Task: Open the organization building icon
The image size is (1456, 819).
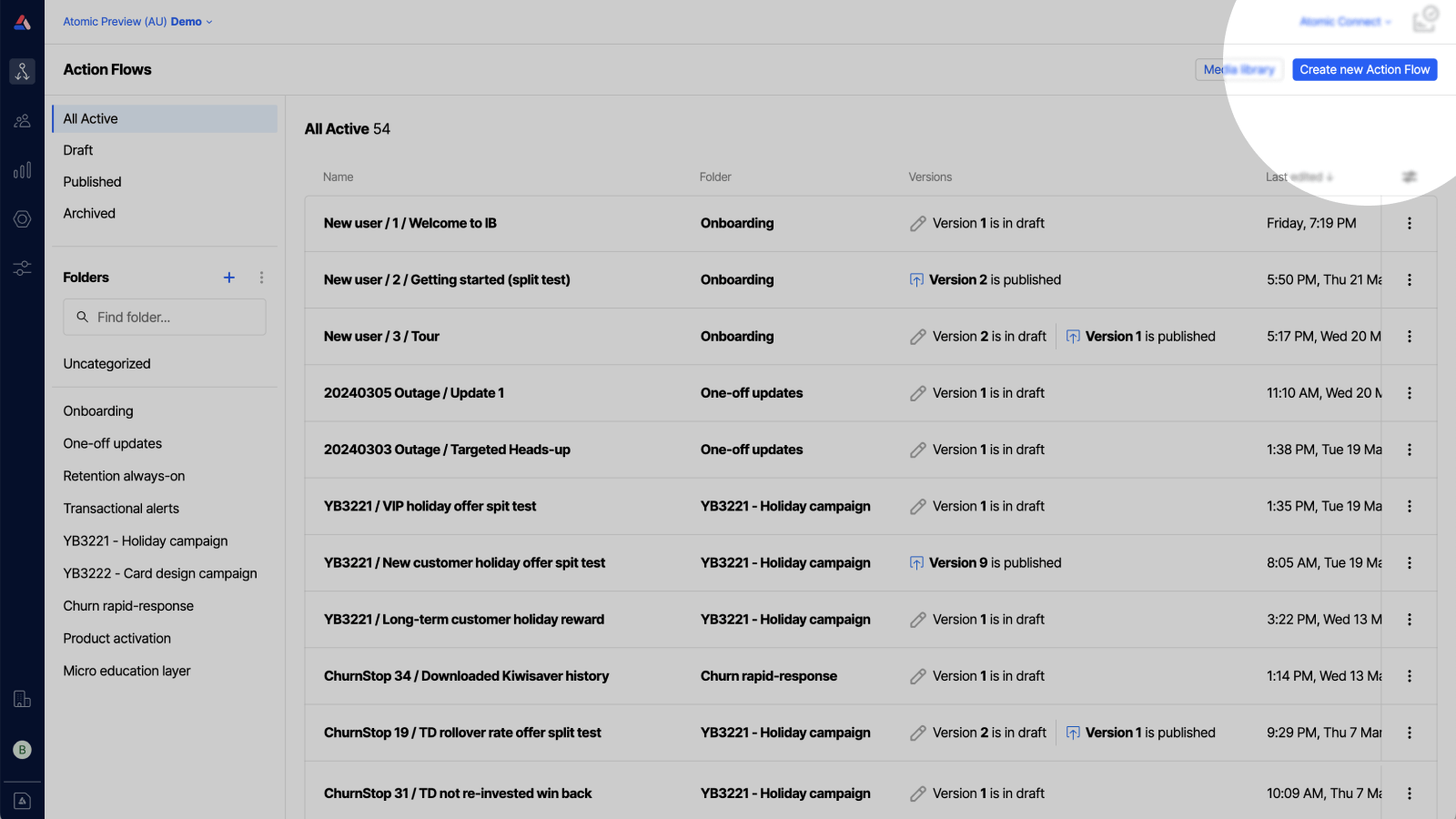Action: 22,699
